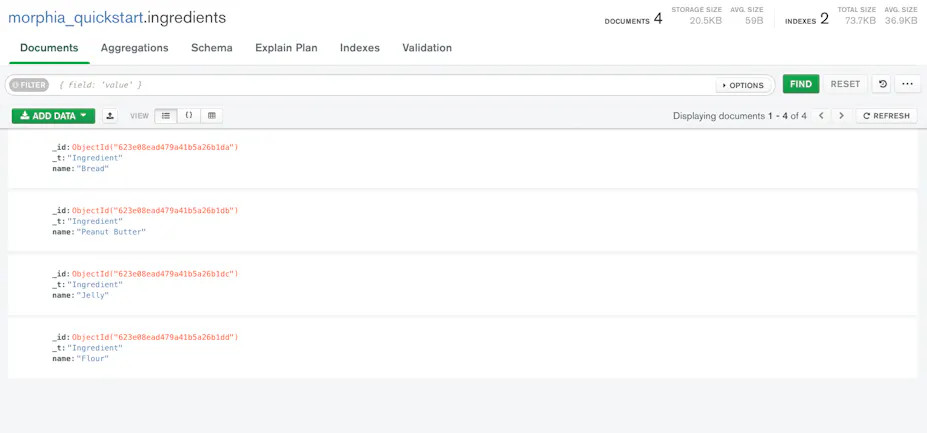Click the Documents count 4 in header
927x433 pixels.
tap(658, 20)
